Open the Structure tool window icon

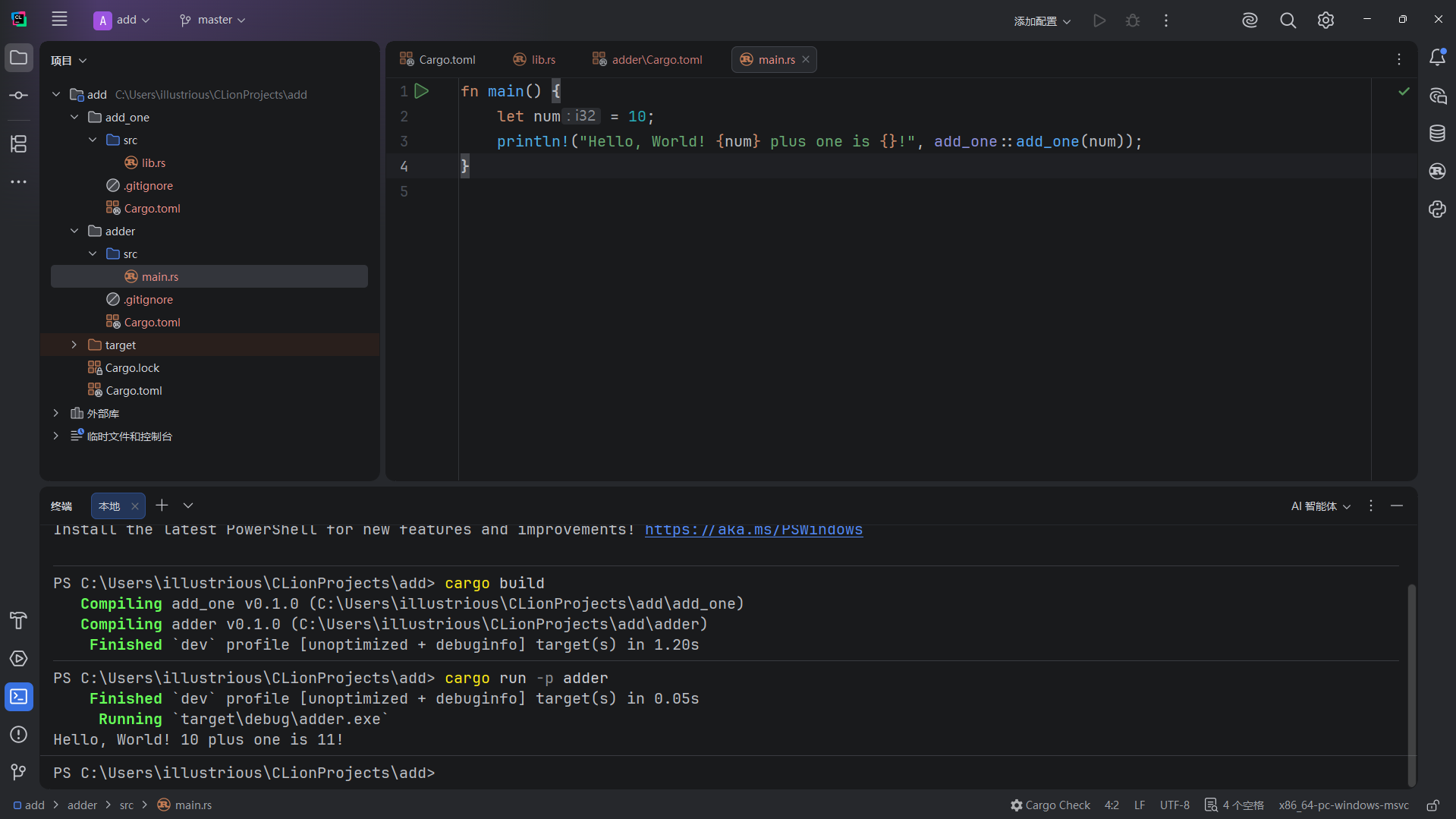(x=19, y=143)
